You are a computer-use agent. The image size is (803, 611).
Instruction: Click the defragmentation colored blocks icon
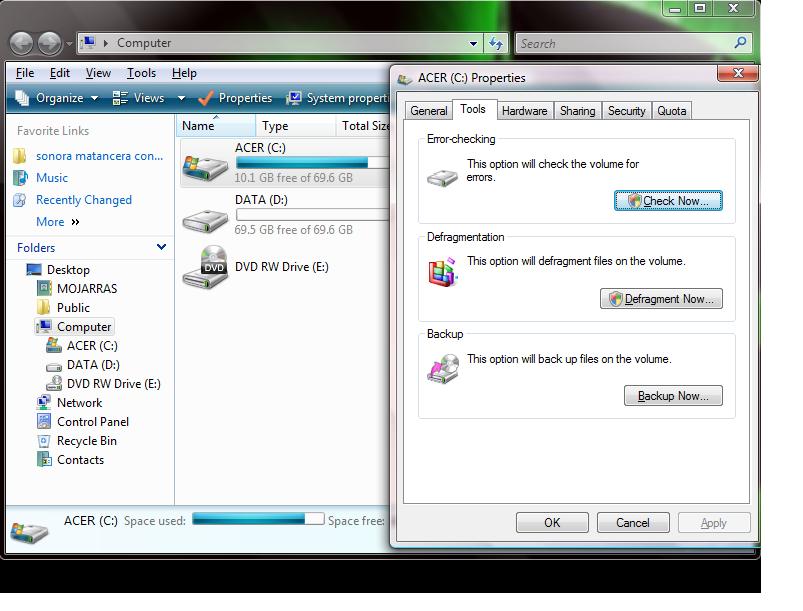(442, 272)
